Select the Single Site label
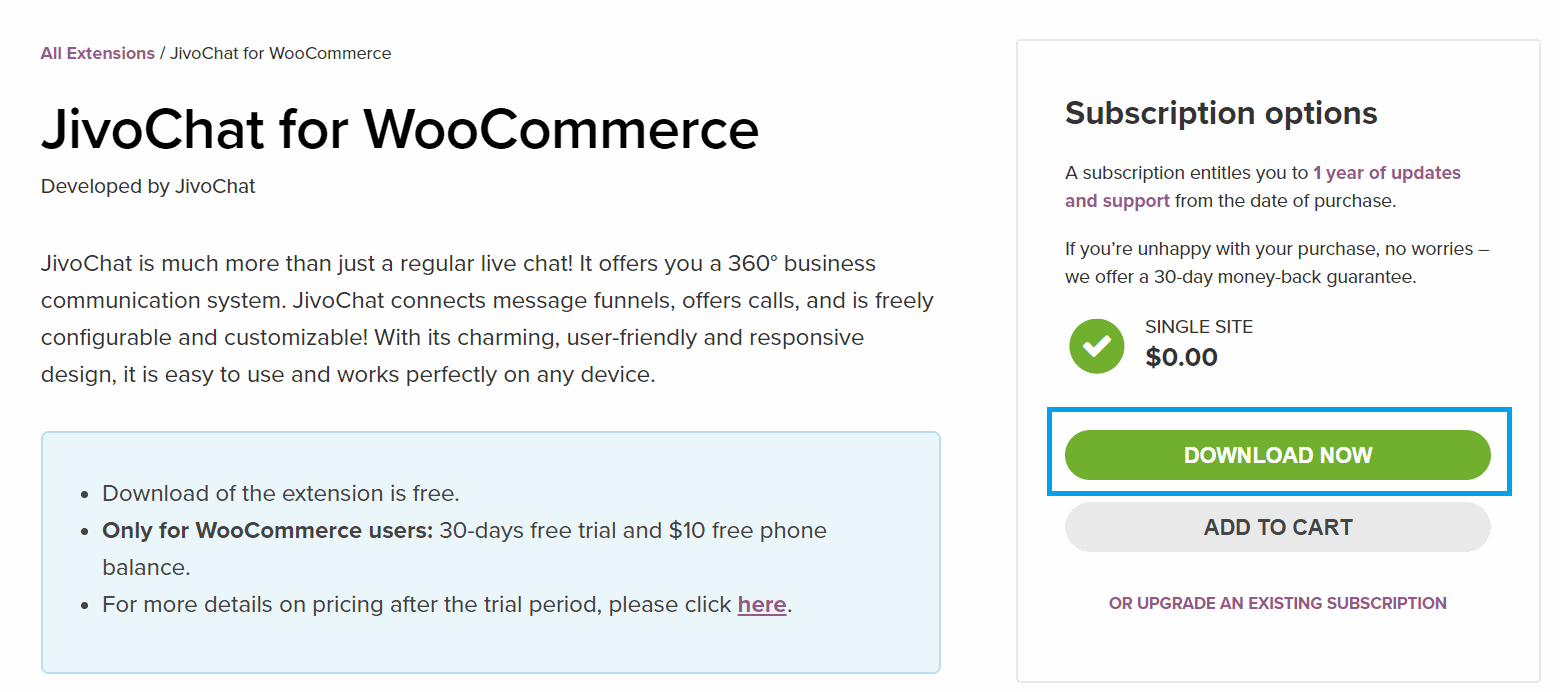The height and width of the screenshot is (692, 1560). click(x=1199, y=327)
